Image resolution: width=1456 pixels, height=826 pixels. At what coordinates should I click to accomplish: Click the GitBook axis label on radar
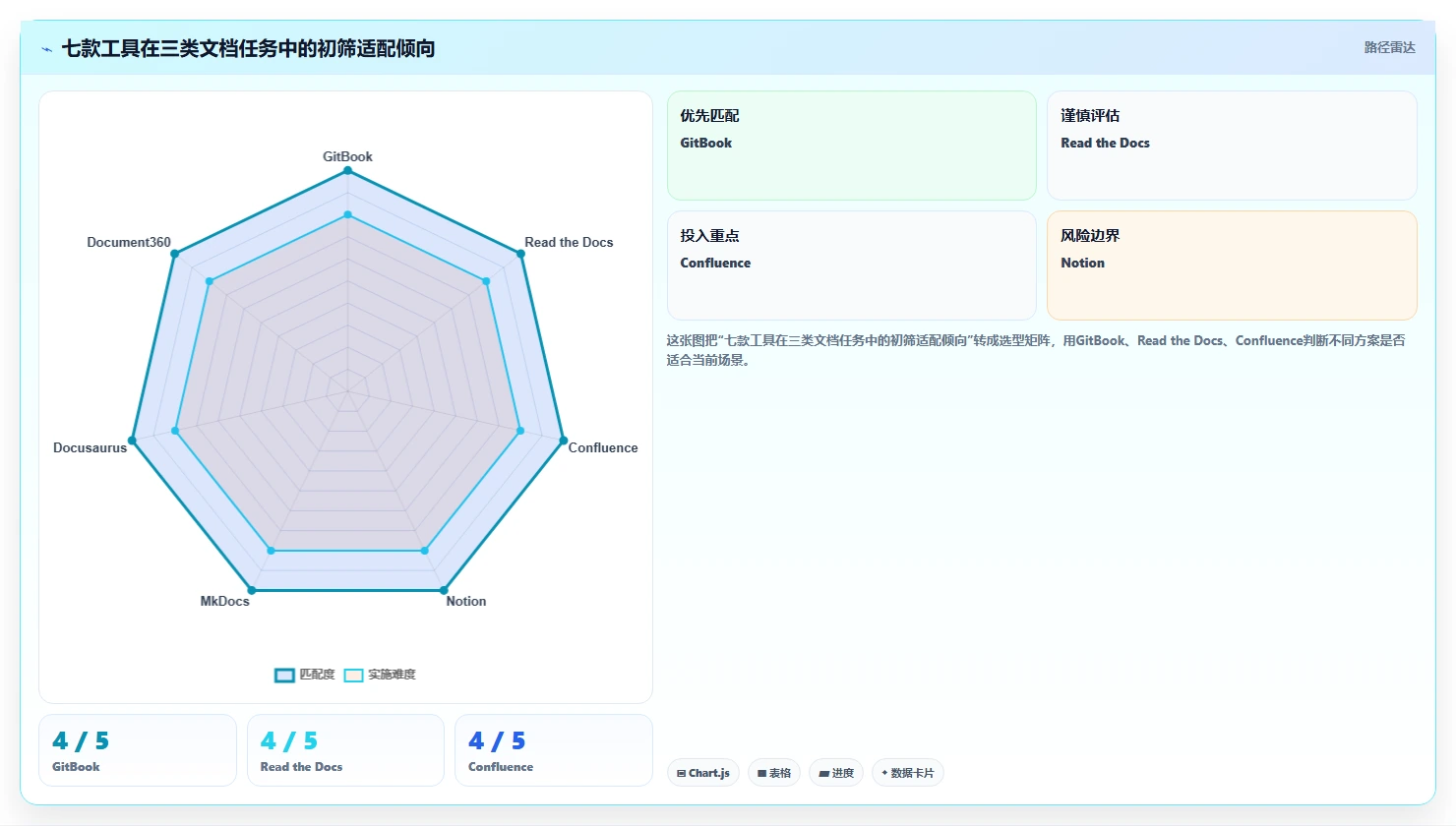[x=347, y=156]
